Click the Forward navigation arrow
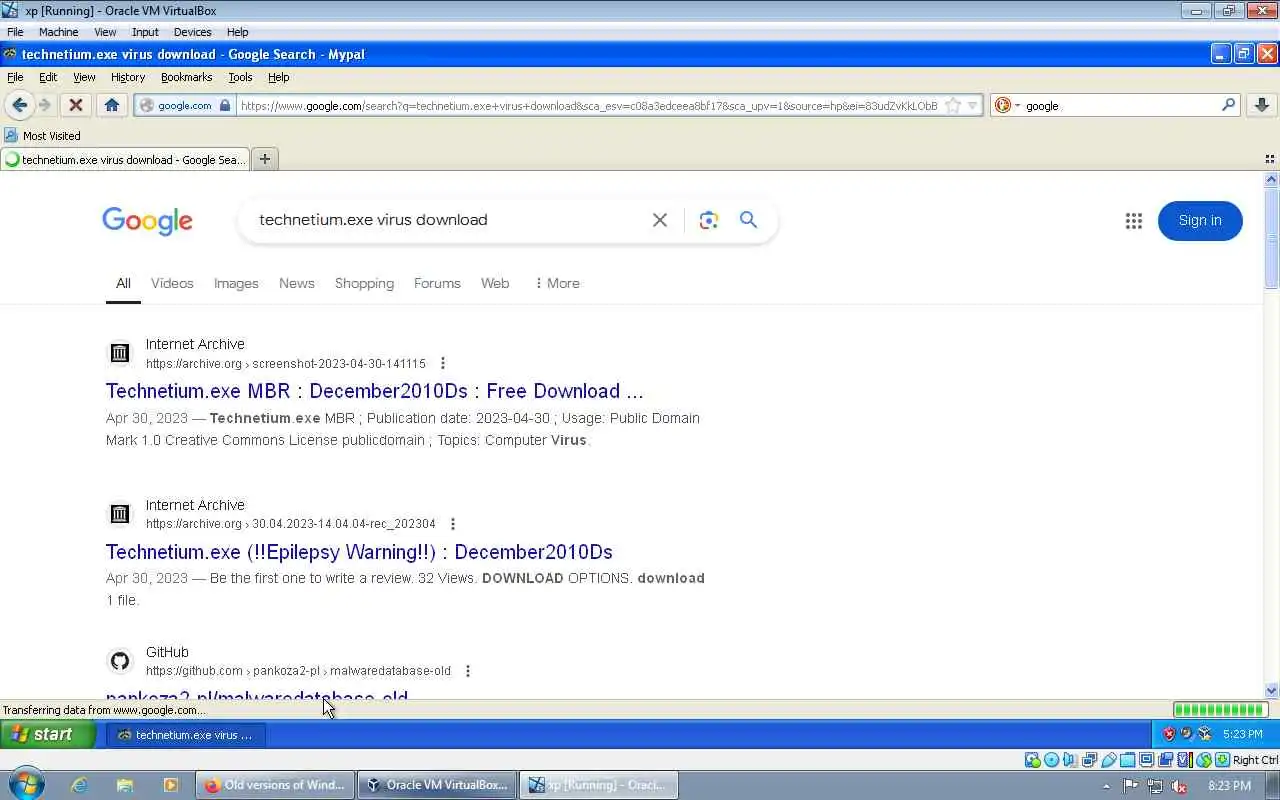The height and width of the screenshot is (800, 1280). [45, 105]
